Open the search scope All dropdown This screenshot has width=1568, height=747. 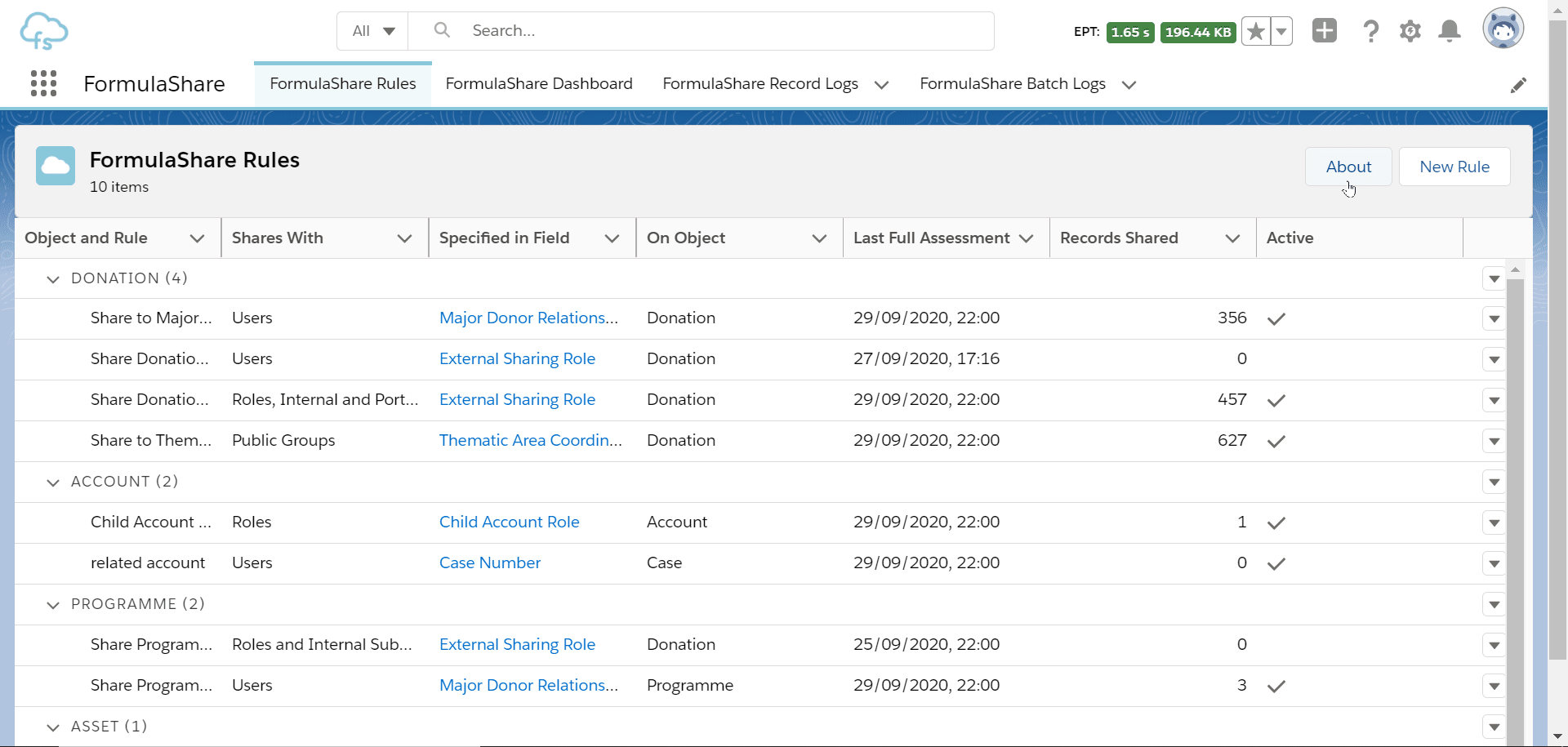(x=373, y=31)
